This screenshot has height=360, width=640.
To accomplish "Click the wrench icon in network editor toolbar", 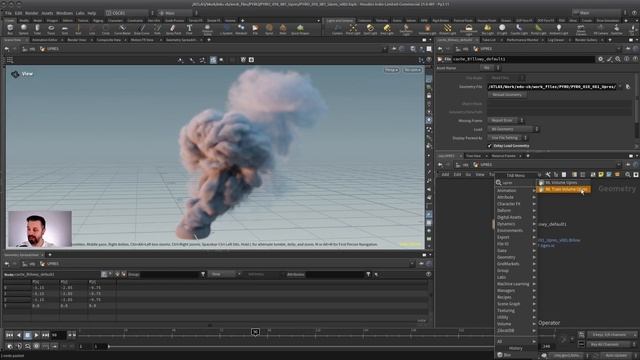I will coord(548,175).
